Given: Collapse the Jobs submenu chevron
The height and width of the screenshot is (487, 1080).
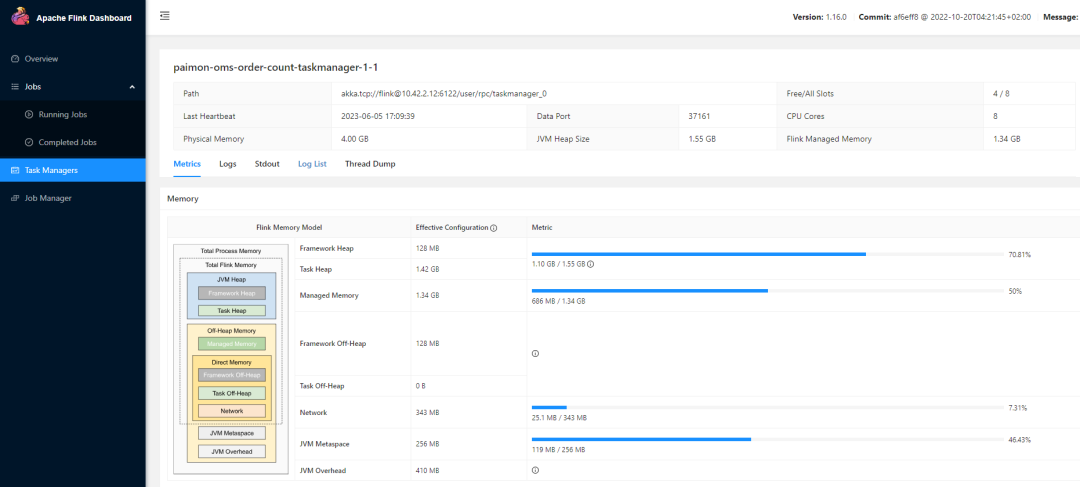Looking at the screenshot, I should (132, 87).
